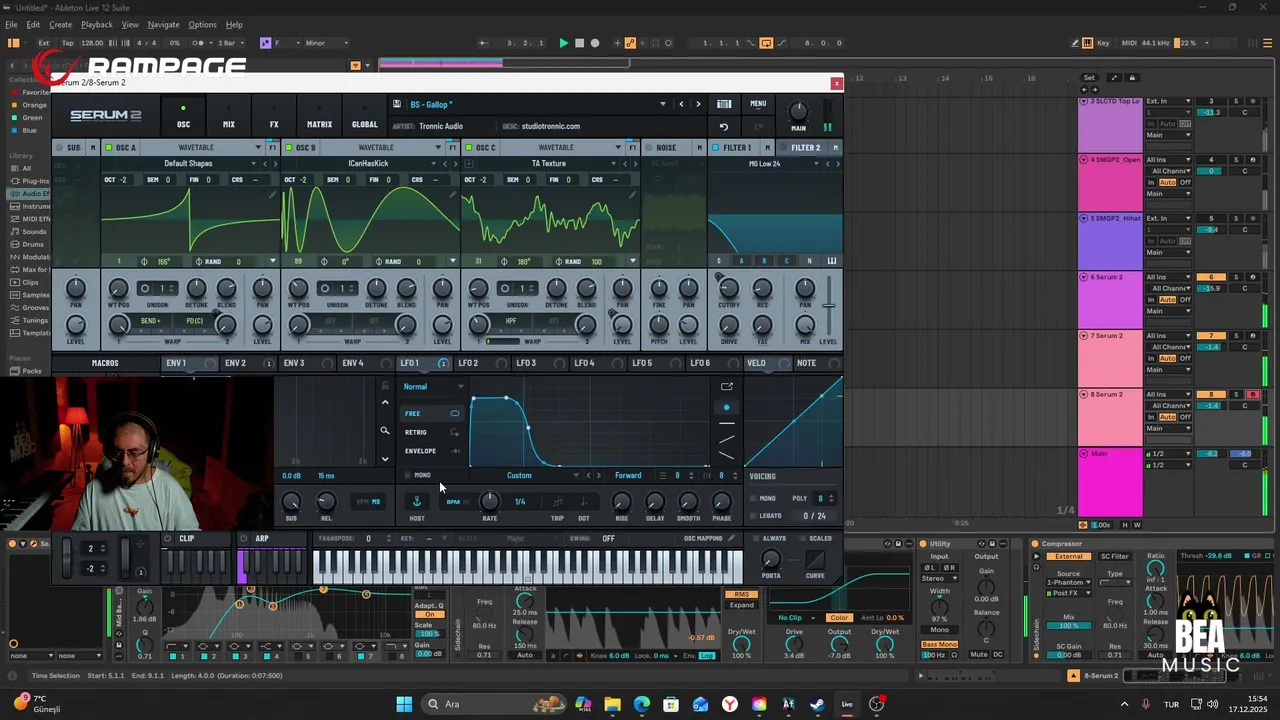
Task: Click Ableton stop button
Action: click(579, 43)
